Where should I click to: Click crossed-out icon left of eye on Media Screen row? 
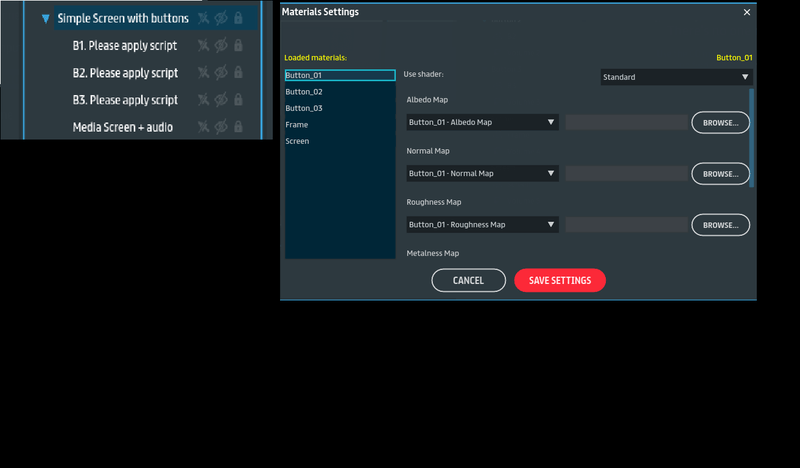coord(204,127)
